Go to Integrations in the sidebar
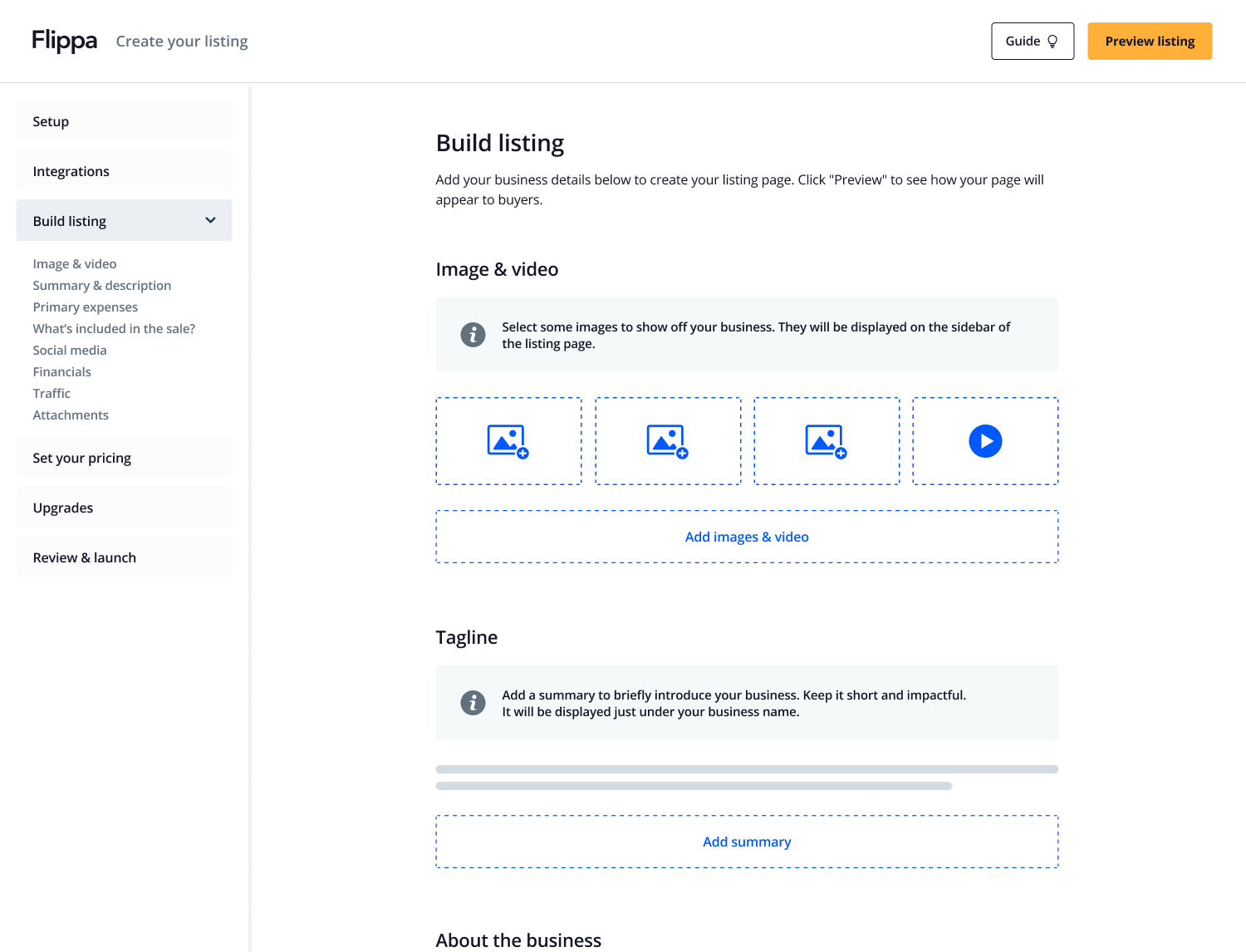This screenshot has width=1246, height=952. [x=124, y=171]
